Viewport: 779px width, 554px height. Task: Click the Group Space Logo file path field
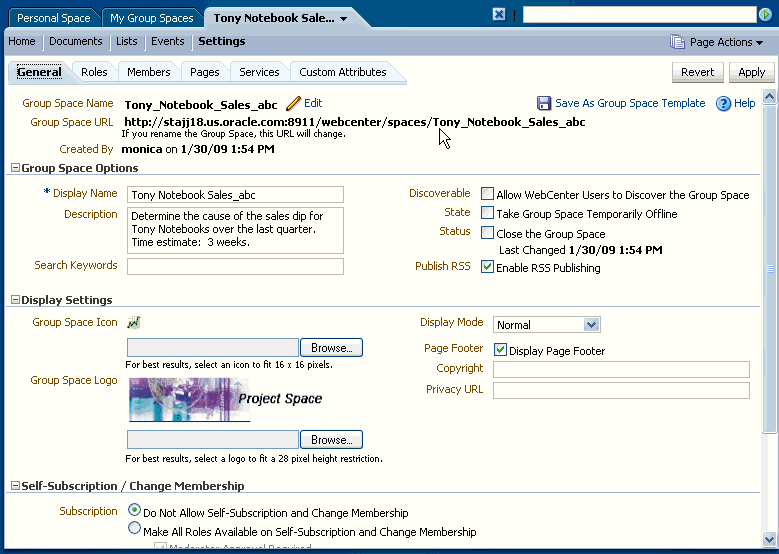pyautogui.click(x=213, y=440)
